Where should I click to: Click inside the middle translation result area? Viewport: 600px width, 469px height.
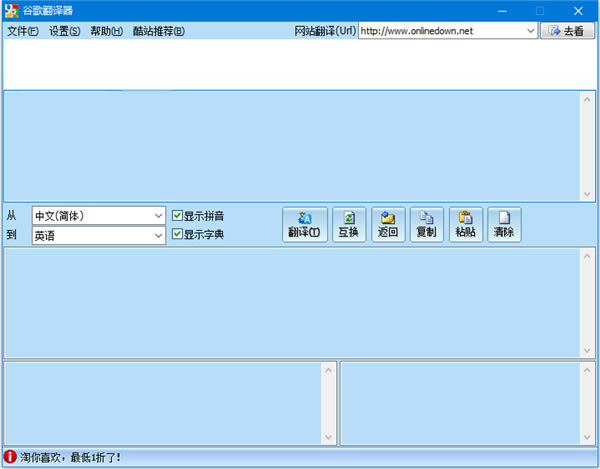[292, 303]
